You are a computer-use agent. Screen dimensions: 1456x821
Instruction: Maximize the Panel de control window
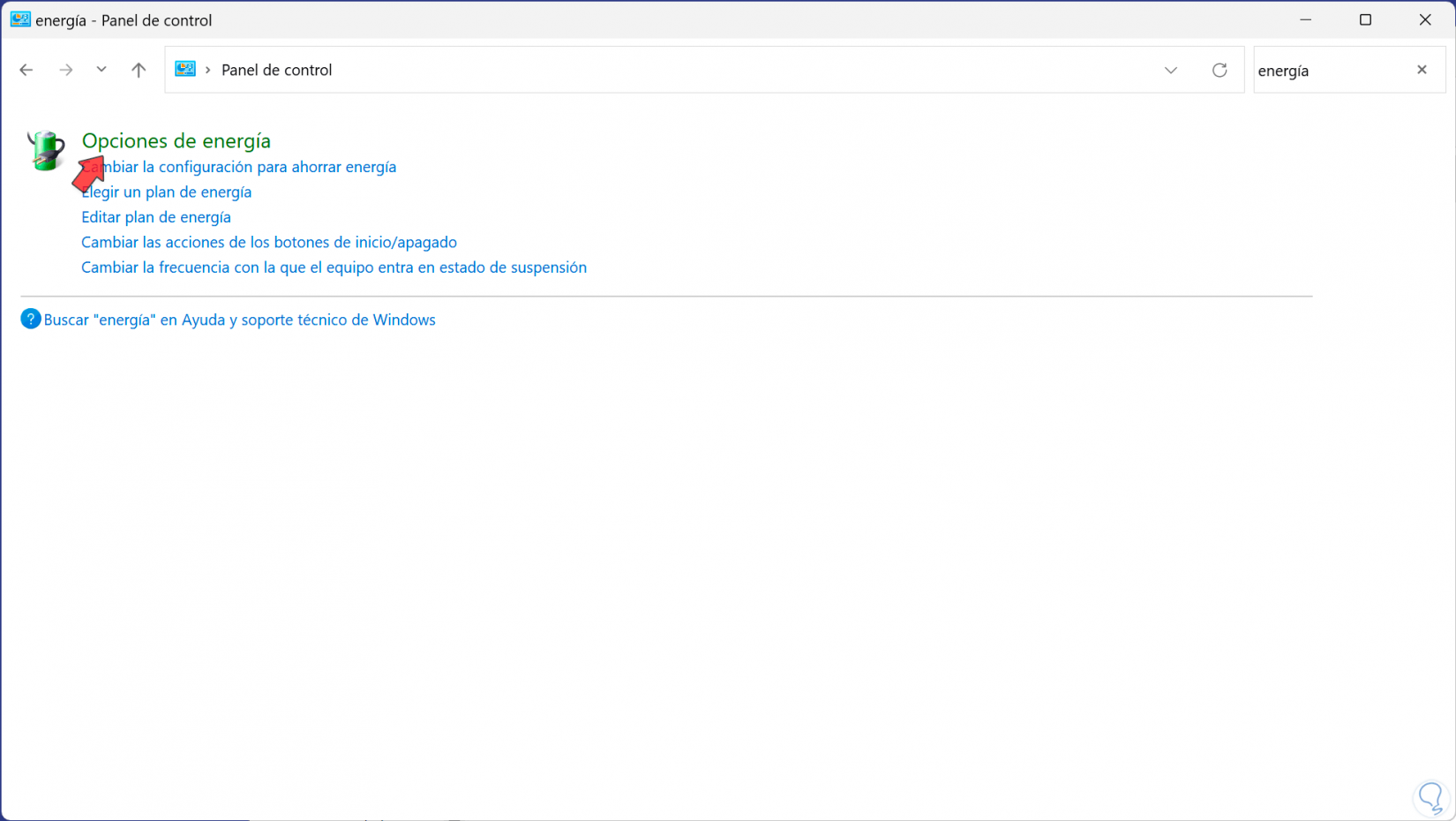tap(1365, 19)
